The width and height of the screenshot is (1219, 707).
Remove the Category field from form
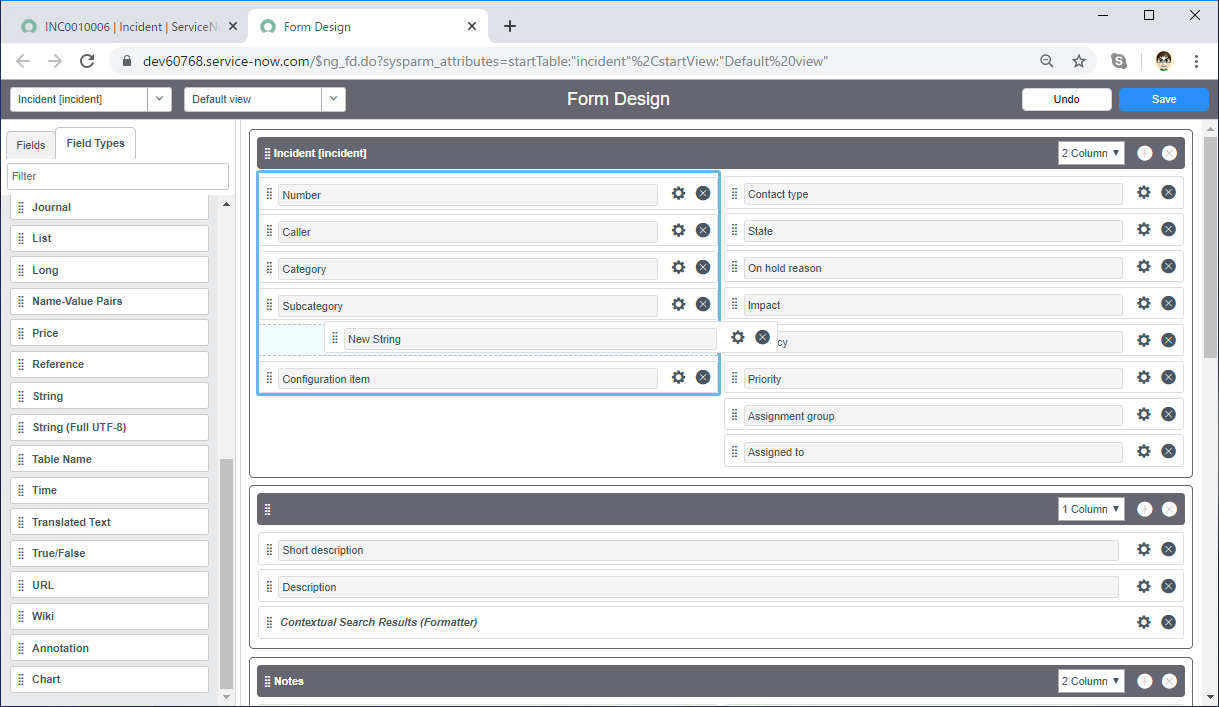(703, 267)
